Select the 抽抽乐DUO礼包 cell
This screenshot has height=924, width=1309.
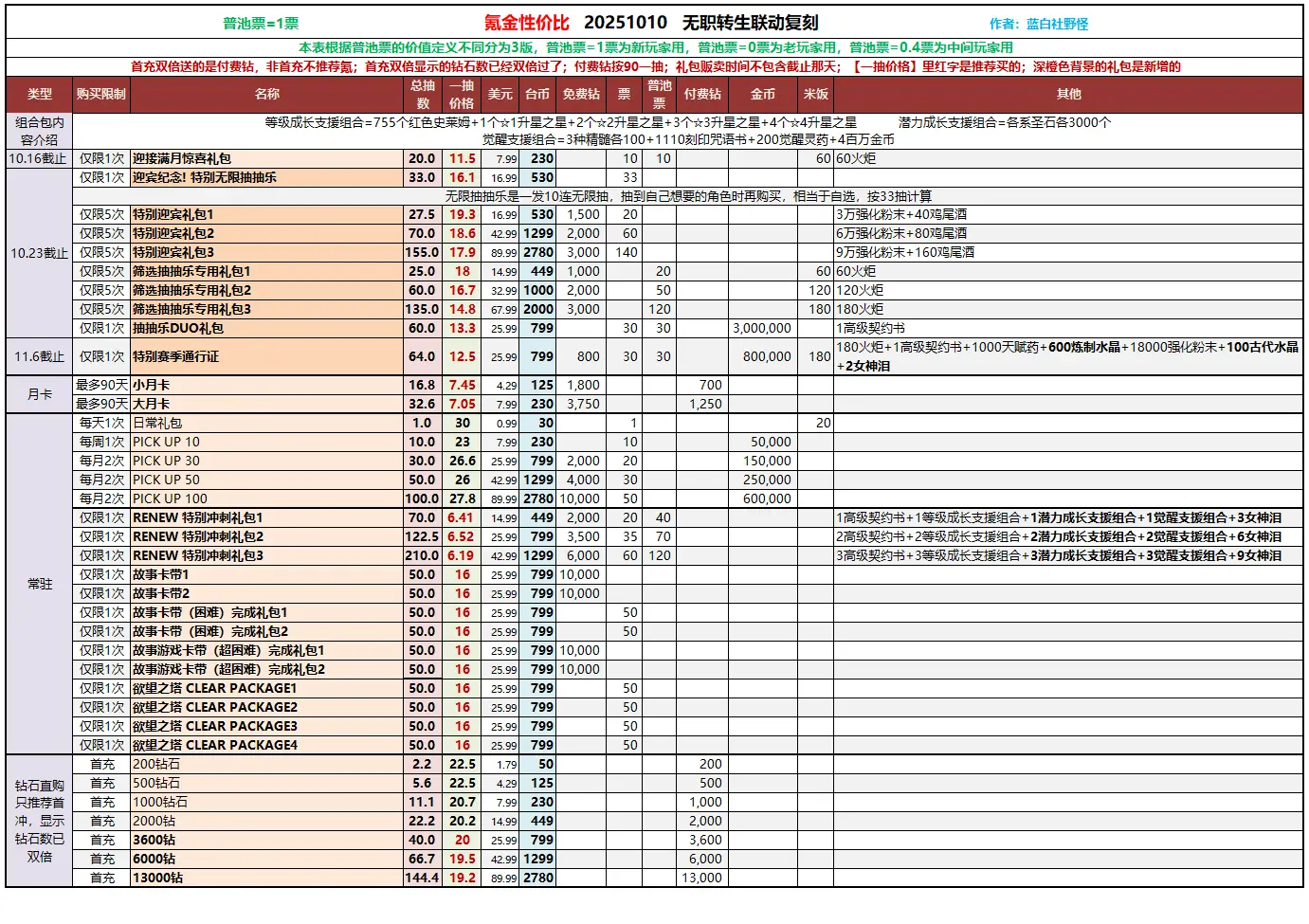(x=178, y=329)
